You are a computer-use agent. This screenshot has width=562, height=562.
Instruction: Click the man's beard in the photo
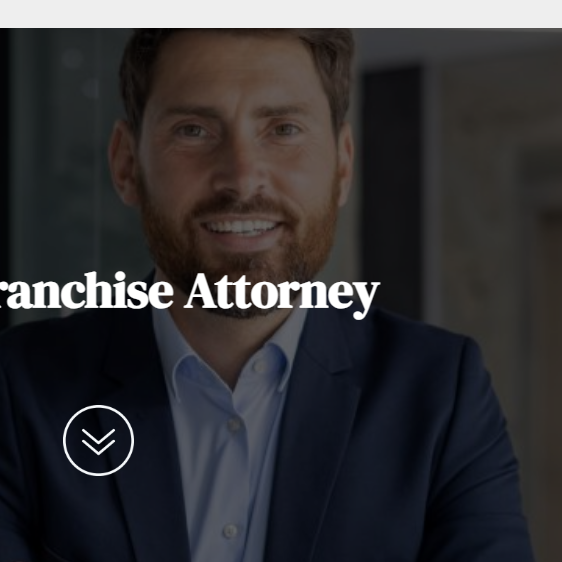coord(238,251)
